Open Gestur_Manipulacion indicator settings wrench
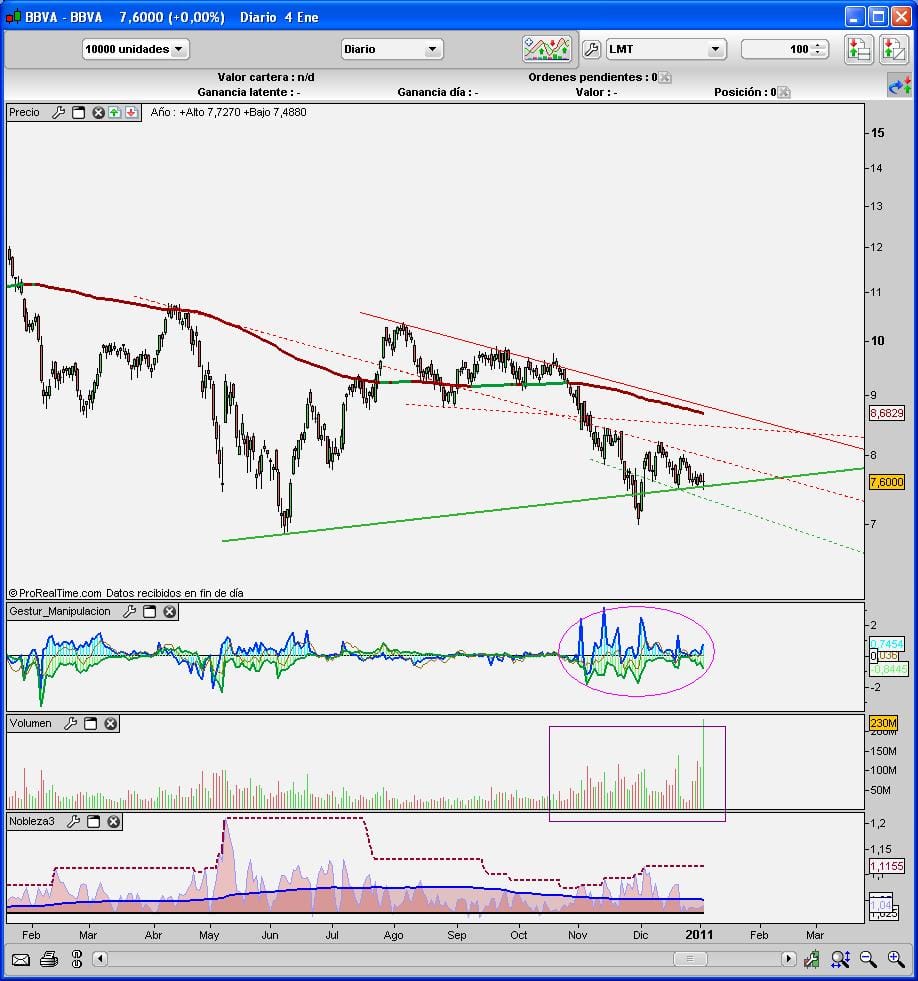 click(x=129, y=611)
